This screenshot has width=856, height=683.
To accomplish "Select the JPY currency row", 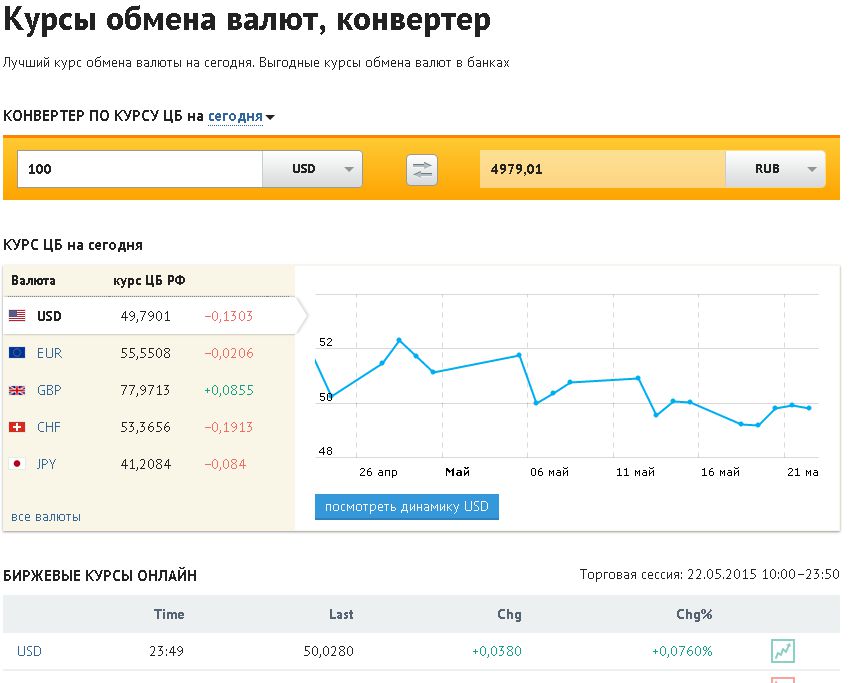I will (149, 464).
